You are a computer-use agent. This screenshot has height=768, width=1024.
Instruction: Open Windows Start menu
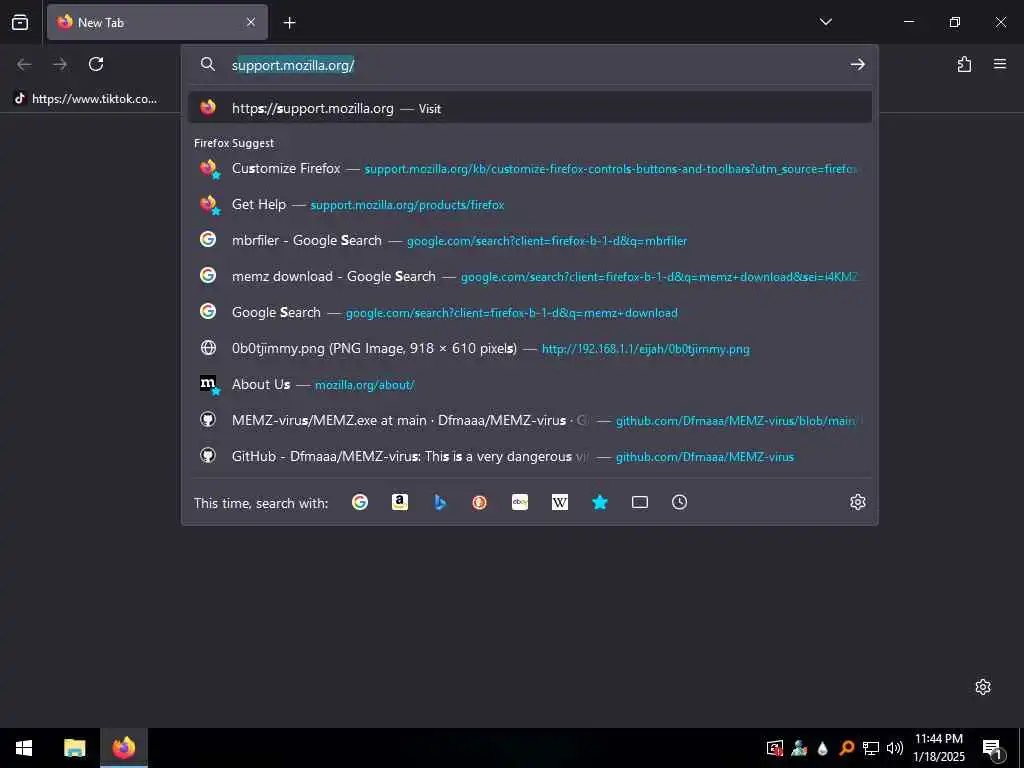tap(24, 748)
